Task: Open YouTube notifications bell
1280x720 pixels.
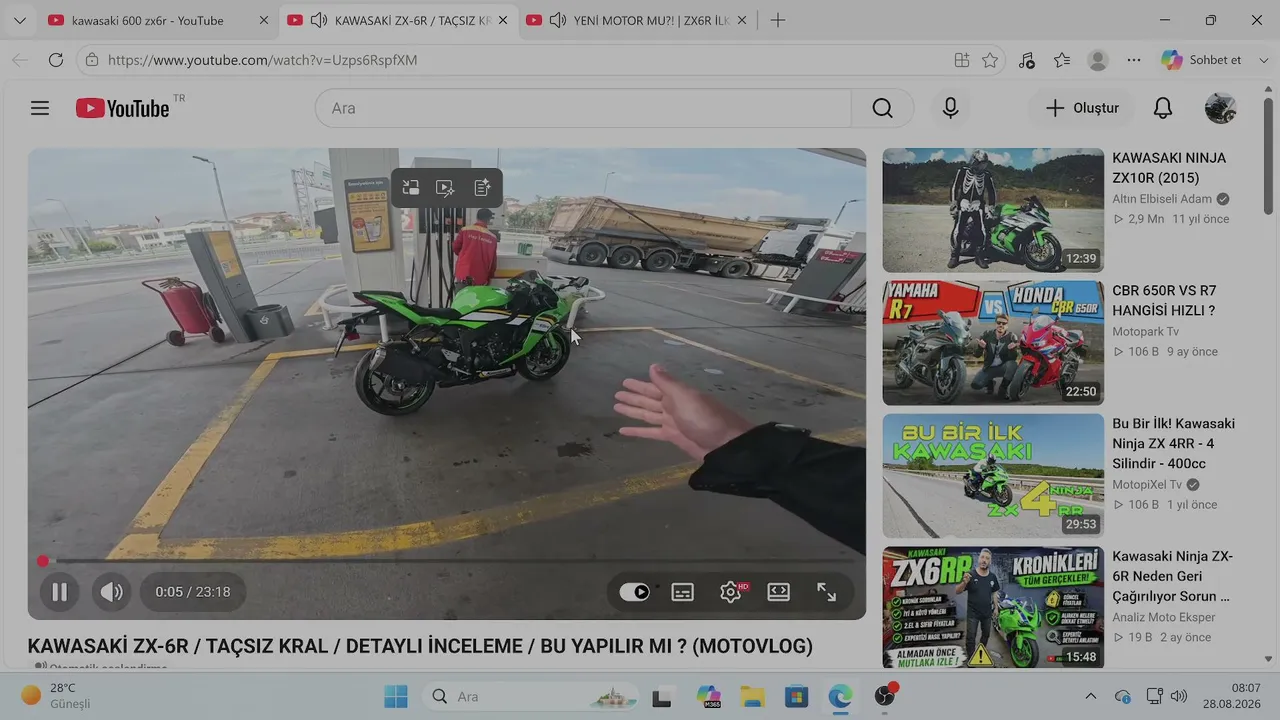Action: click(1163, 108)
